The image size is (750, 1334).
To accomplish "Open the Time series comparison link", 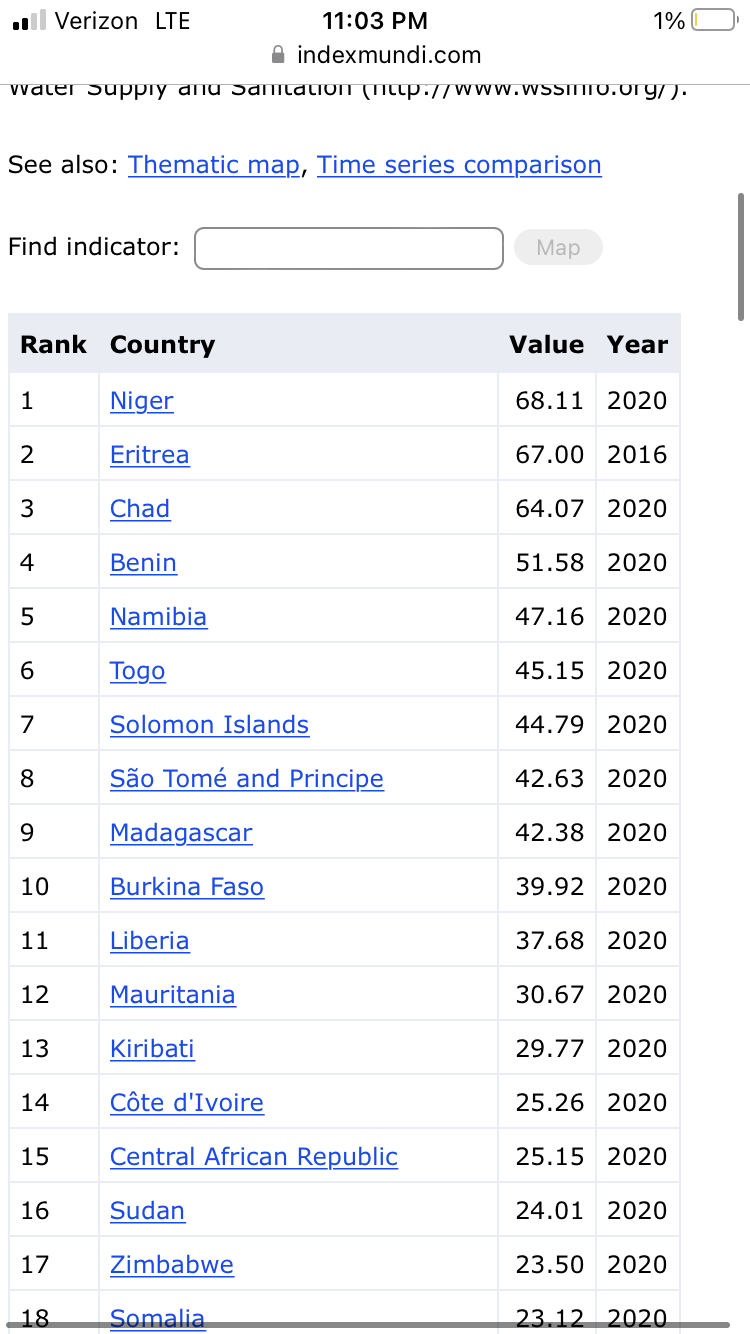I will tap(459, 165).
